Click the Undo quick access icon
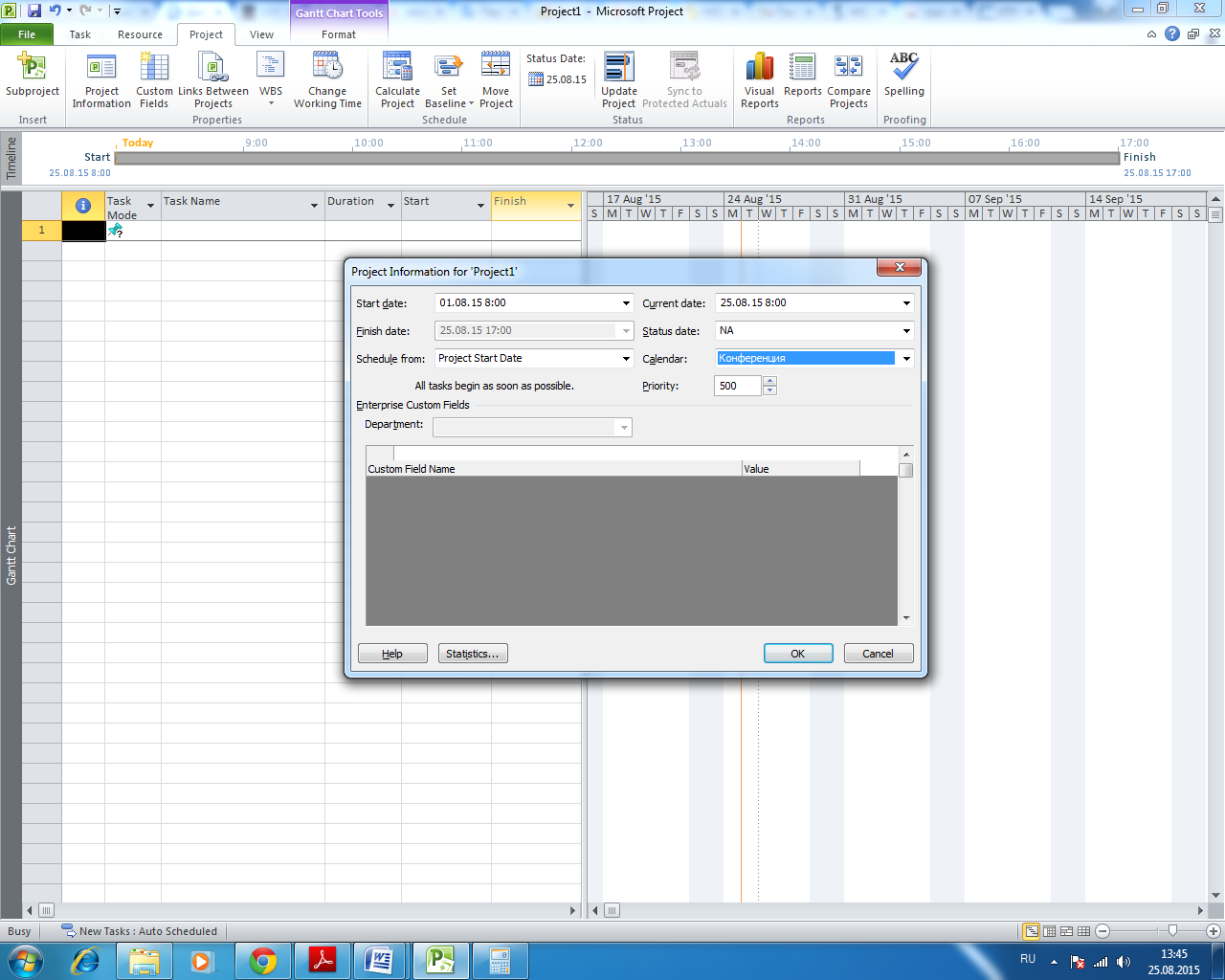The image size is (1225, 980). pos(55,11)
